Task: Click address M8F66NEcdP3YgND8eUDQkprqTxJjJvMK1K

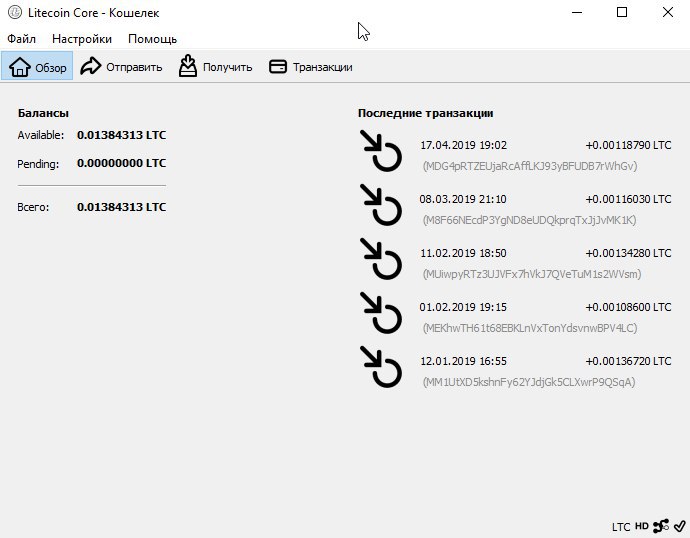Action: (x=529, y=220)
